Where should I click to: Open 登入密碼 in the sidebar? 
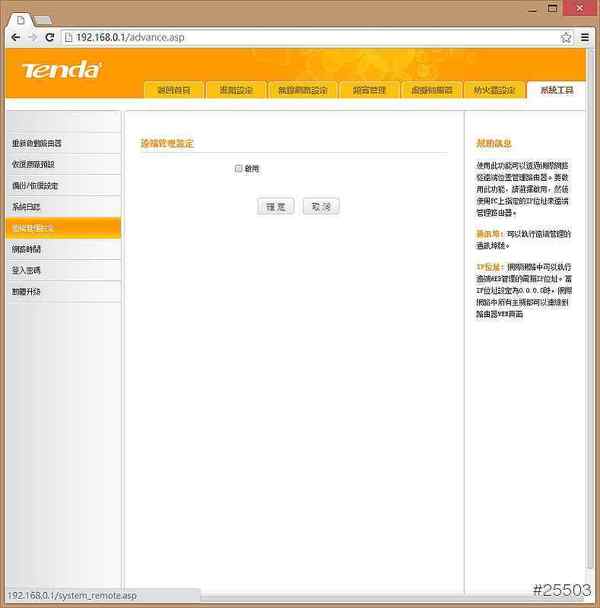click(x=64, y=270)
